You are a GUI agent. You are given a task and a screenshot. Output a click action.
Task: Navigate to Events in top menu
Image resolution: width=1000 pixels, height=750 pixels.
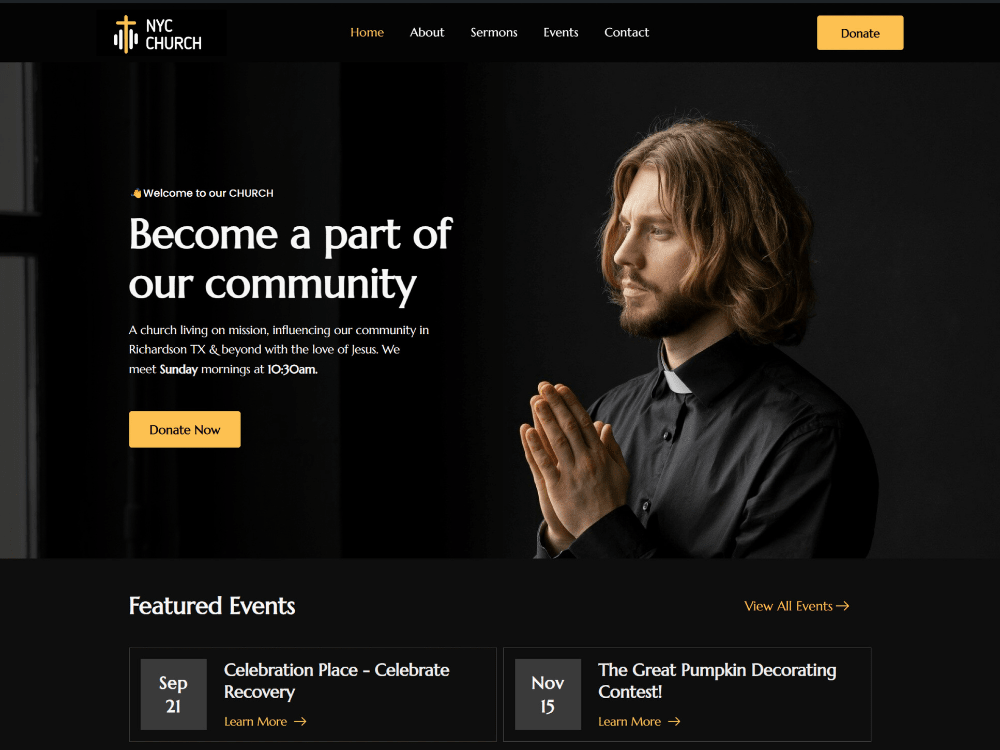click(561, 33)
